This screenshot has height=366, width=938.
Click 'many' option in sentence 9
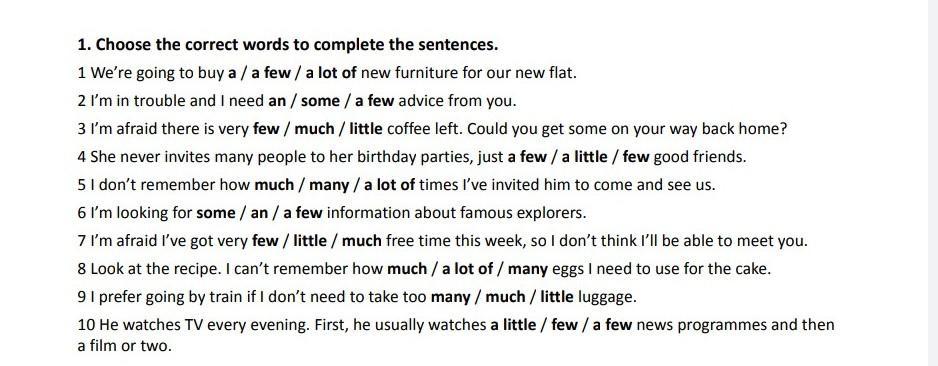450,297
